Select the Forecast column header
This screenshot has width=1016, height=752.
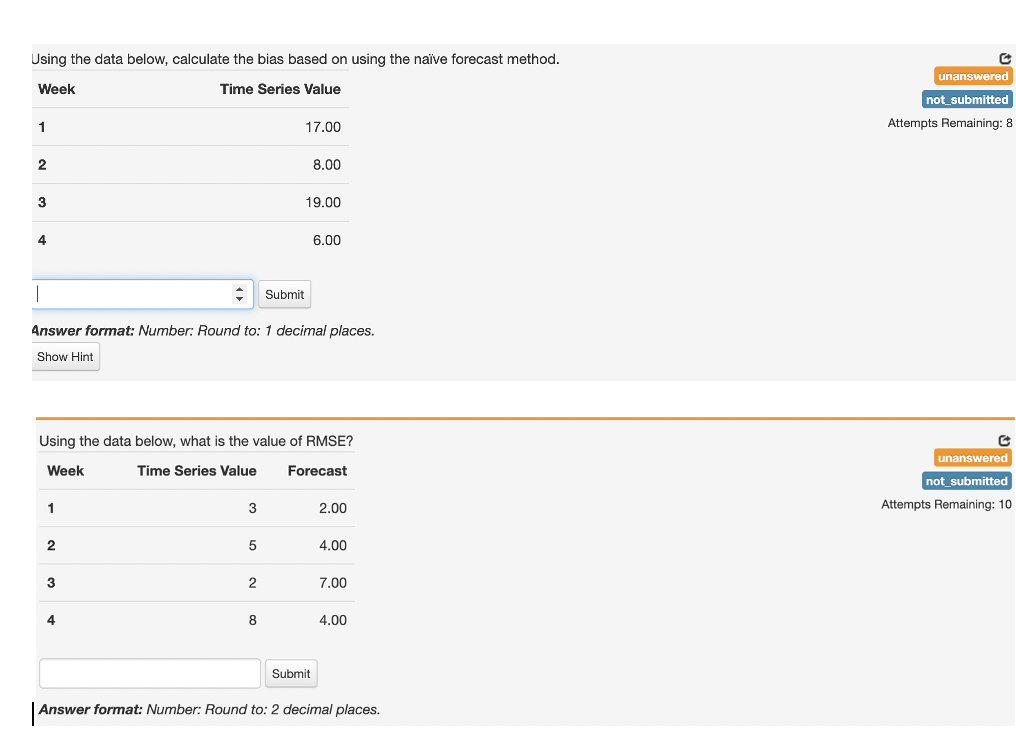317,470
